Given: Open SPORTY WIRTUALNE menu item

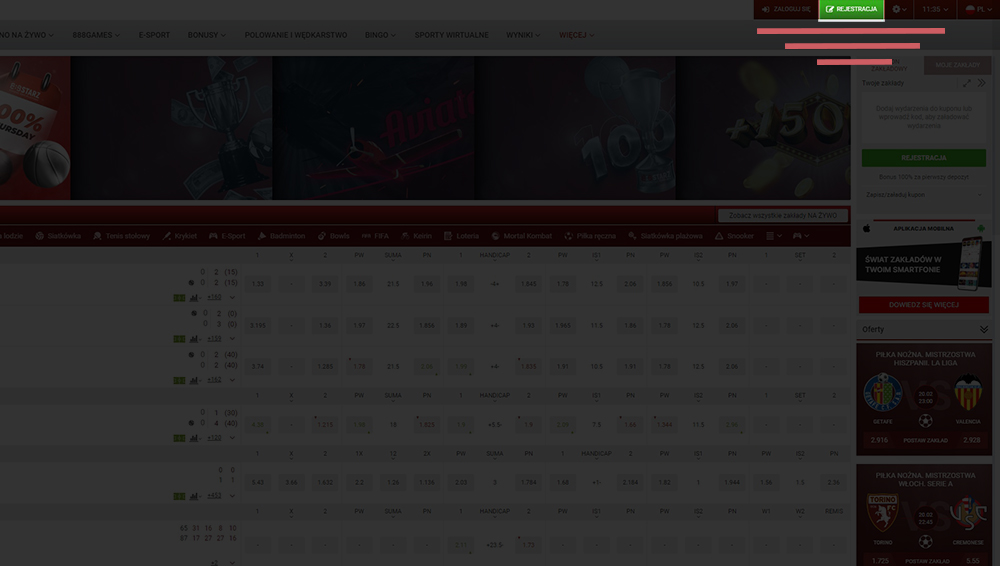Looking at the screenshot, I should [x=452, y=35].
